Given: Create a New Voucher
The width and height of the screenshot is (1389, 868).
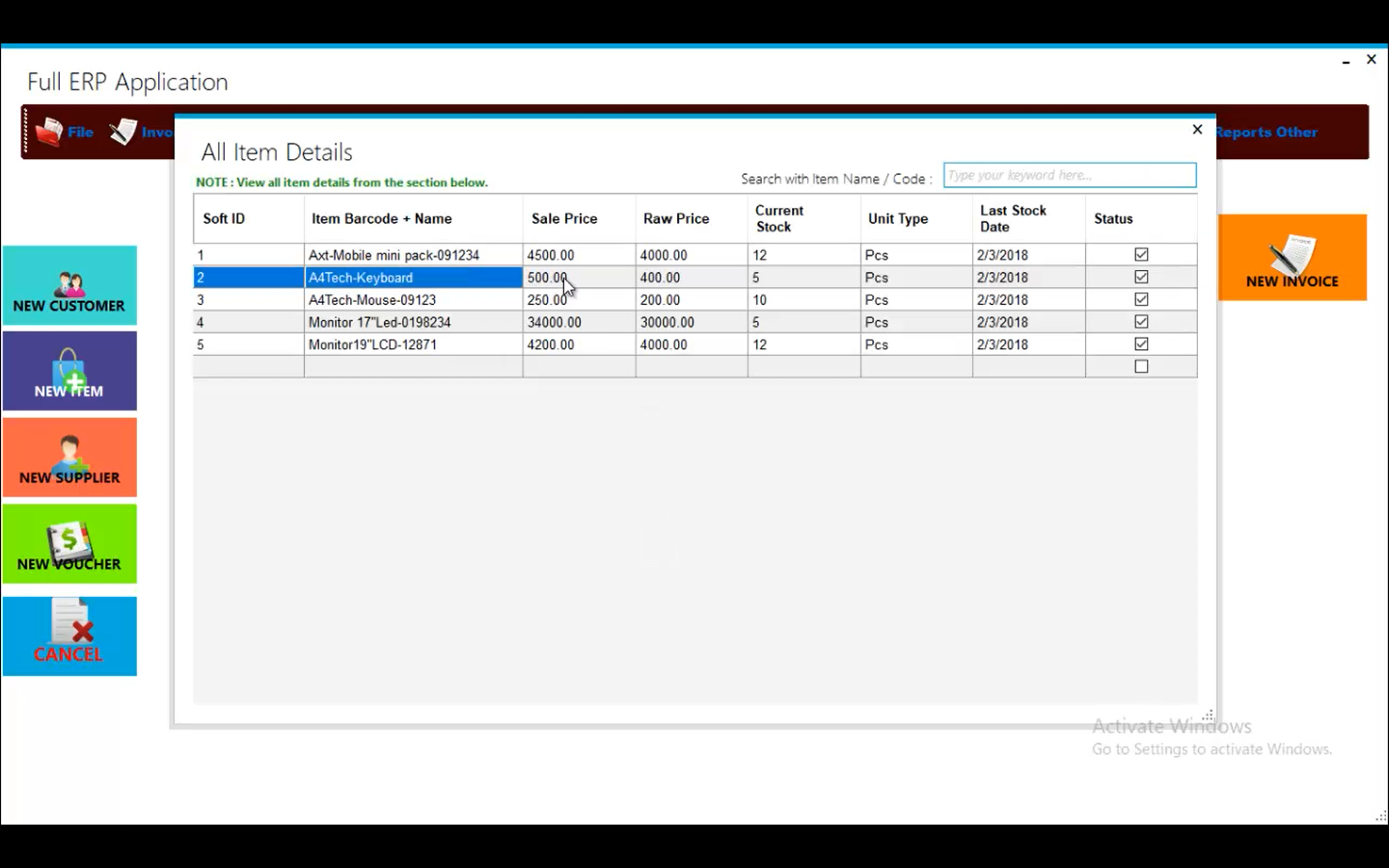Looking at the screenshot, I should tap(69, 543).
